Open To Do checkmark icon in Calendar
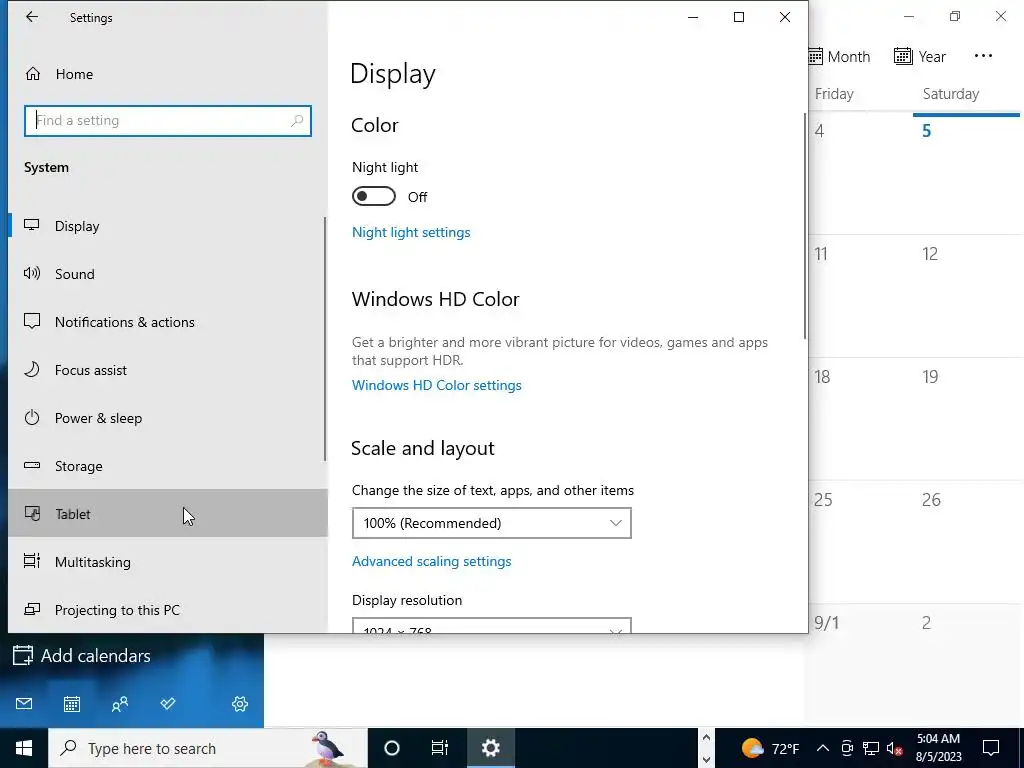Screen dimensions: 1024x768 point(168,703)
